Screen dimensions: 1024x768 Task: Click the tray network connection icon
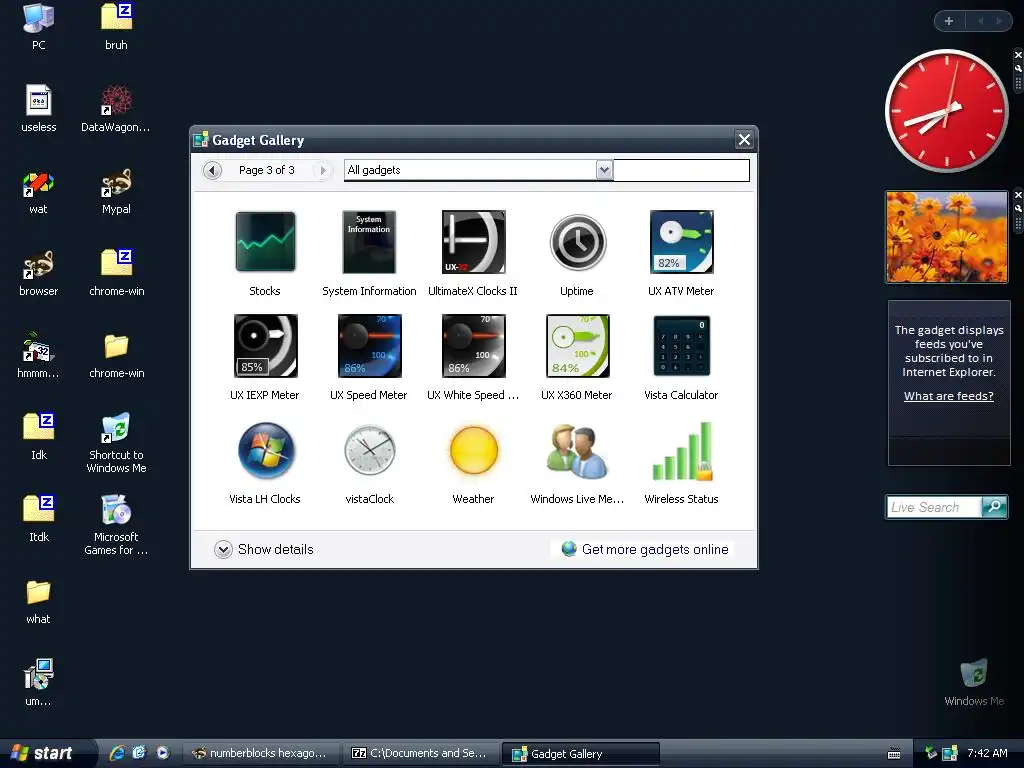click(931, 753)
